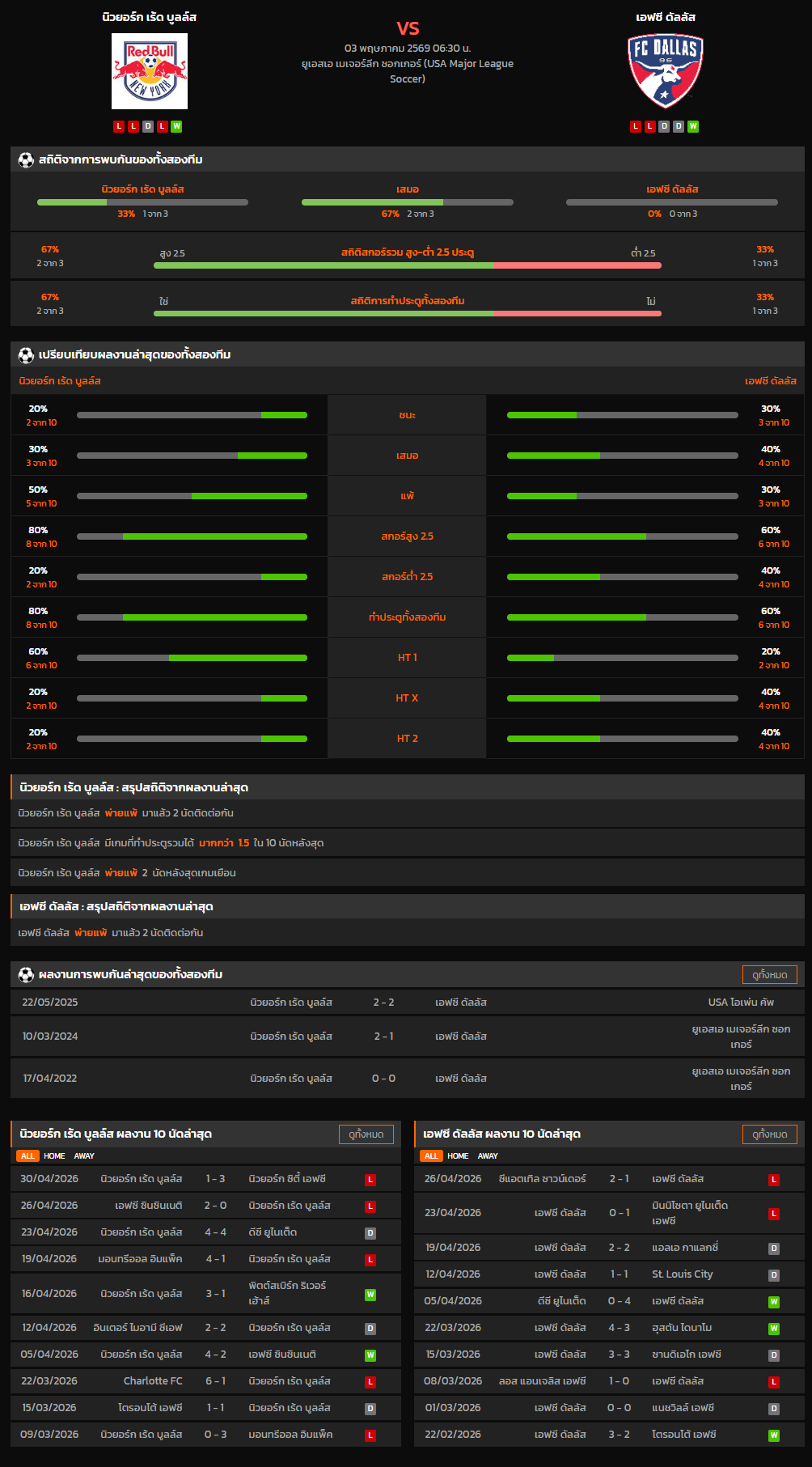Screen dimensions: 812x1467
Task: Click Red Bulls 33% head-to-head win bar
Action: (x=142, y=202)
